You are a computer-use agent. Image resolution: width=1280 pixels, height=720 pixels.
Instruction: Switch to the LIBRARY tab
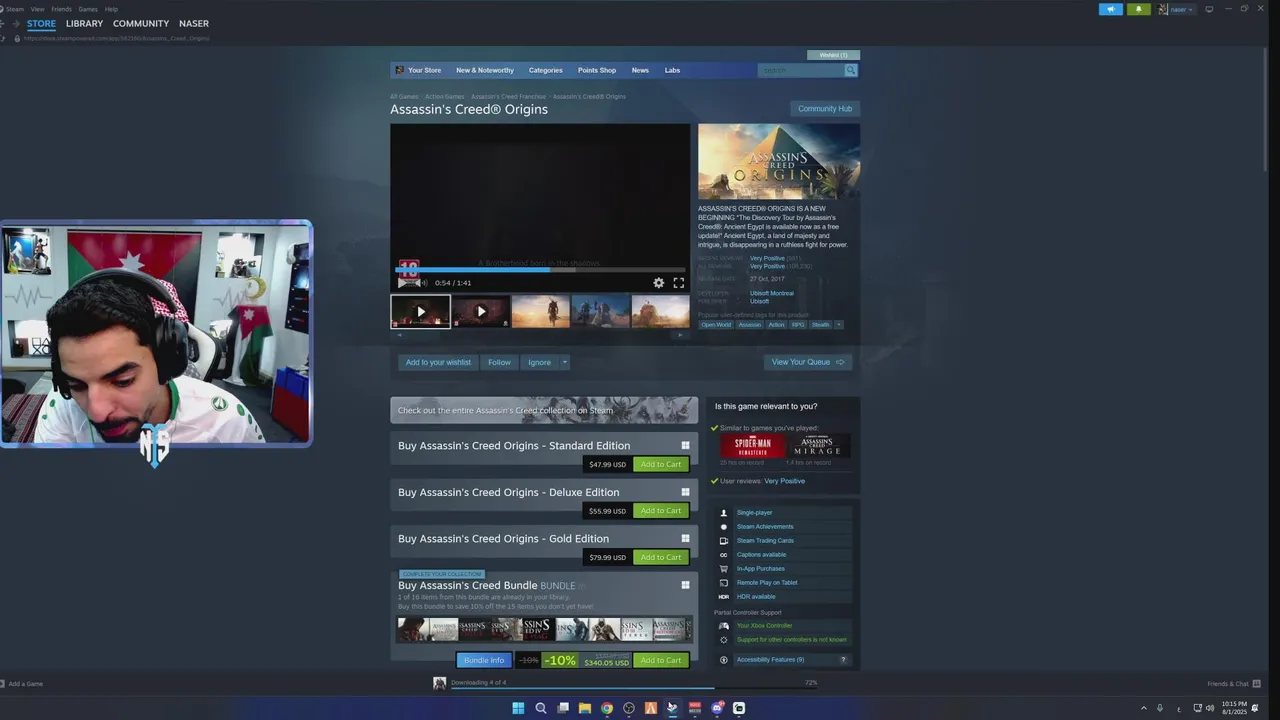[x=84, y=23]
